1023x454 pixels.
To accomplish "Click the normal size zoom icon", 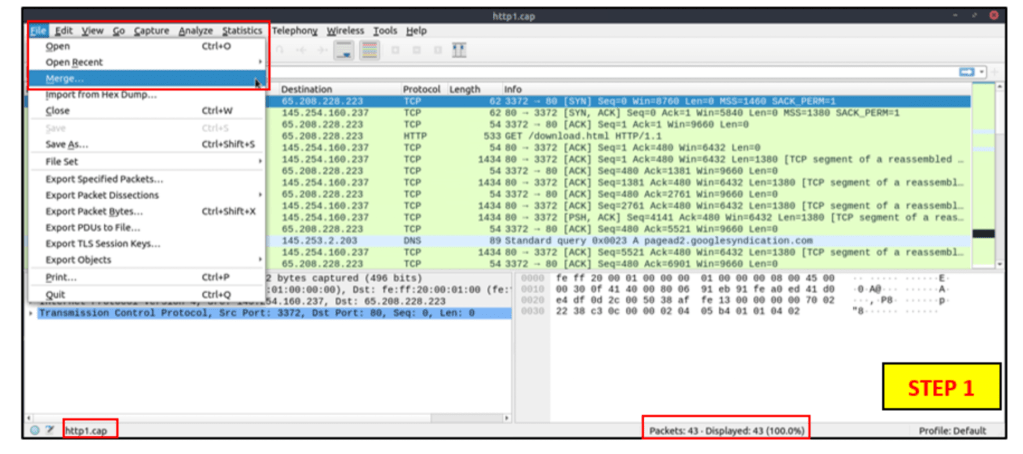I will 435,50.
